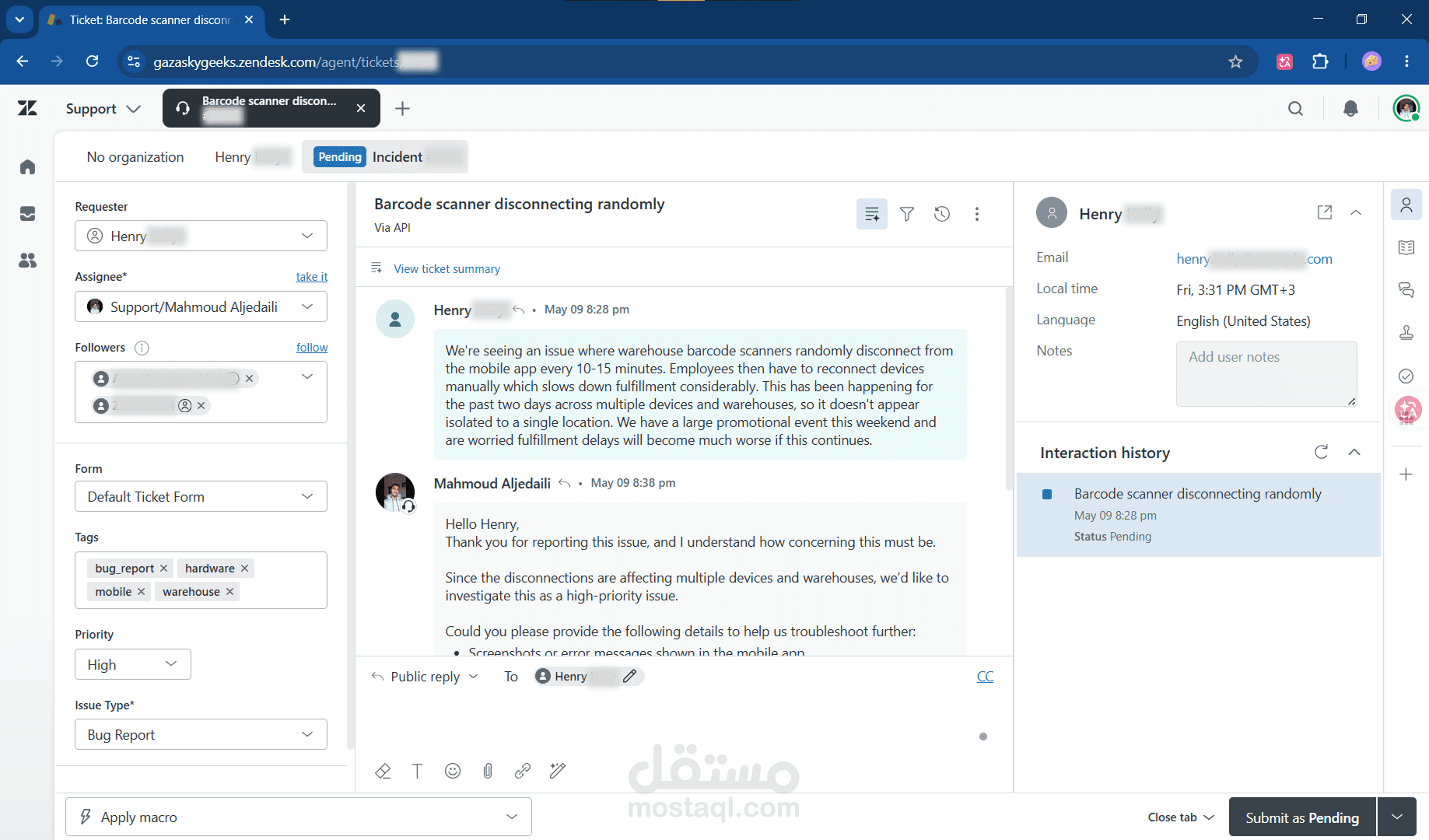Open the Zendesk home dashboard icon
The height and width of the screenshot is (840, 1429).
pyautogui.click(x=27, y=166)
